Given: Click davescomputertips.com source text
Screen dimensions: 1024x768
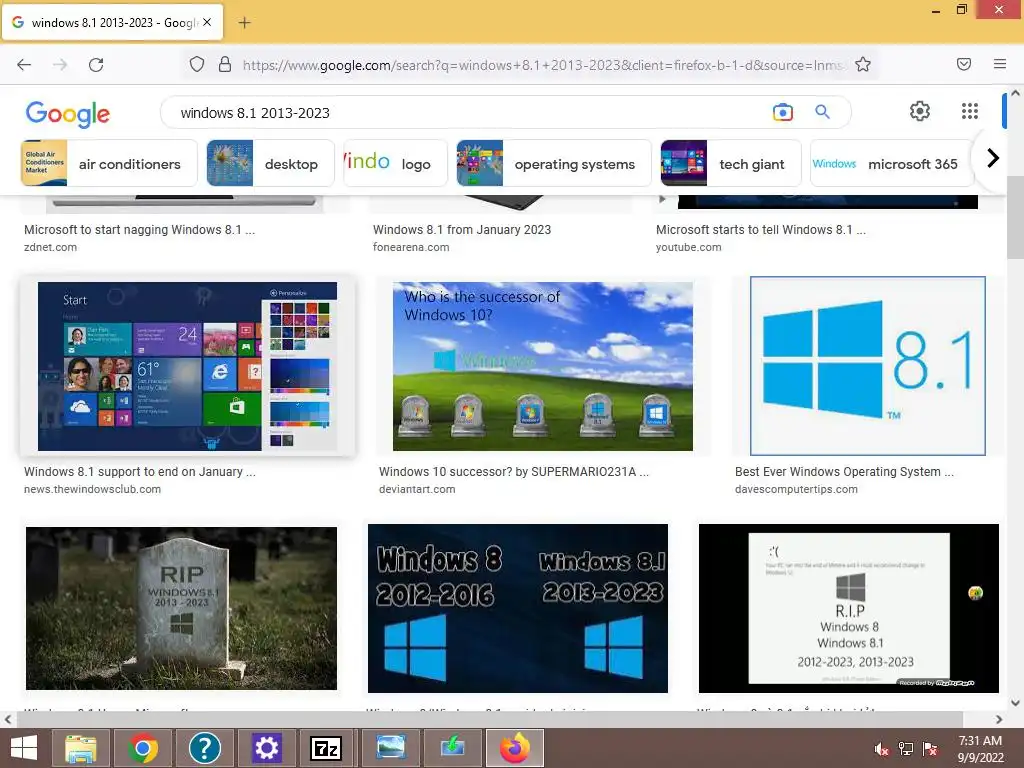Looking at the screenshot, I should 796,489.
